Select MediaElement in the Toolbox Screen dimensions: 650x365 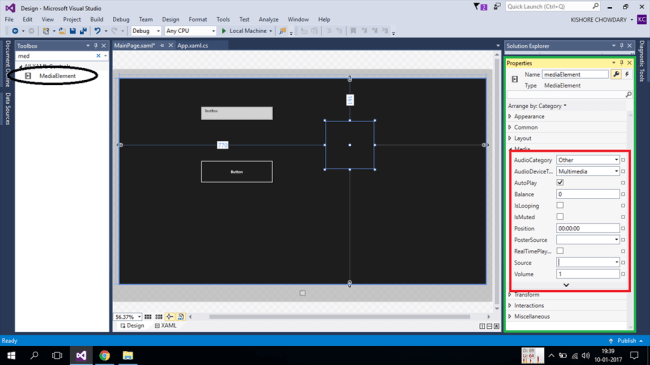tap(58, 76)
